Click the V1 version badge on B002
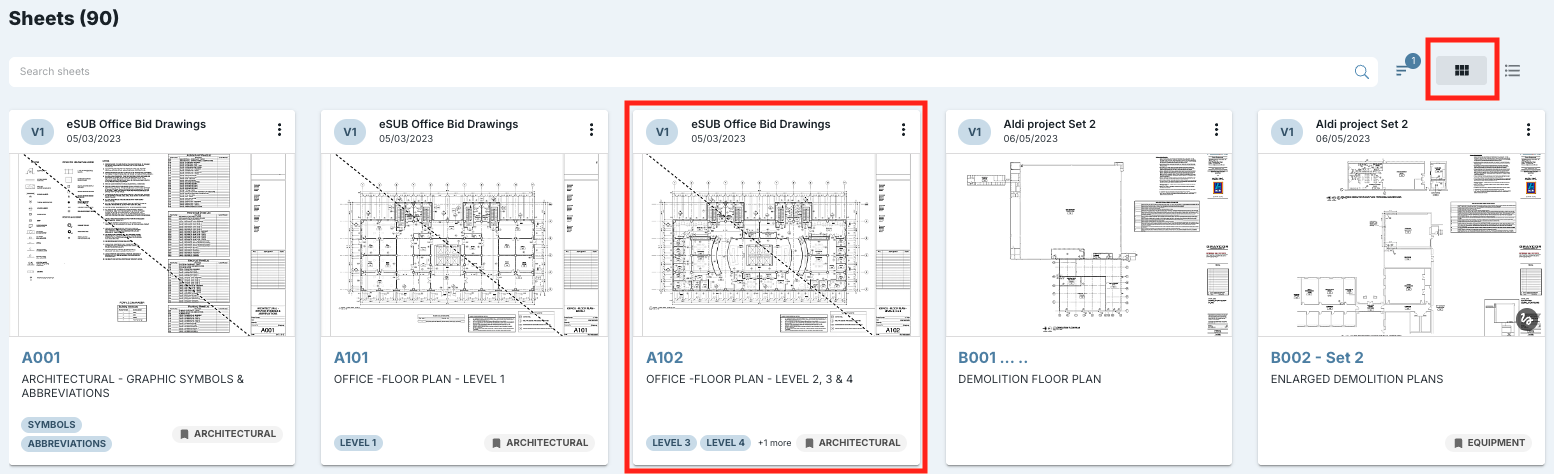 pos(1287,131)
